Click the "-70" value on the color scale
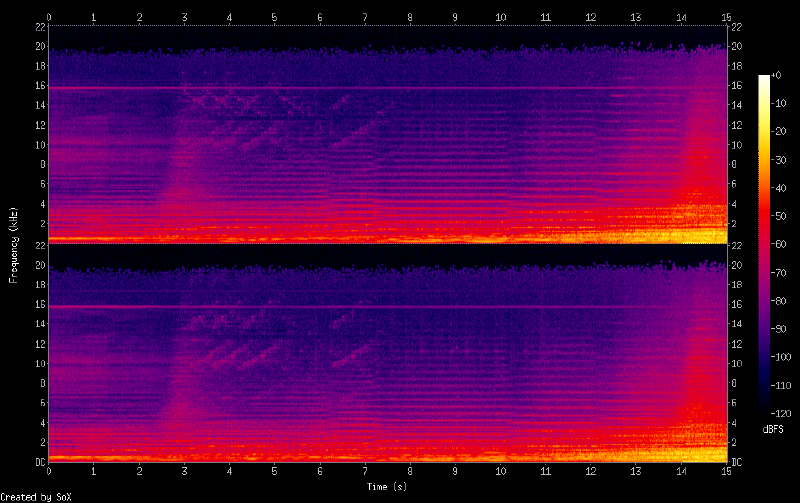 pos(779,272)
